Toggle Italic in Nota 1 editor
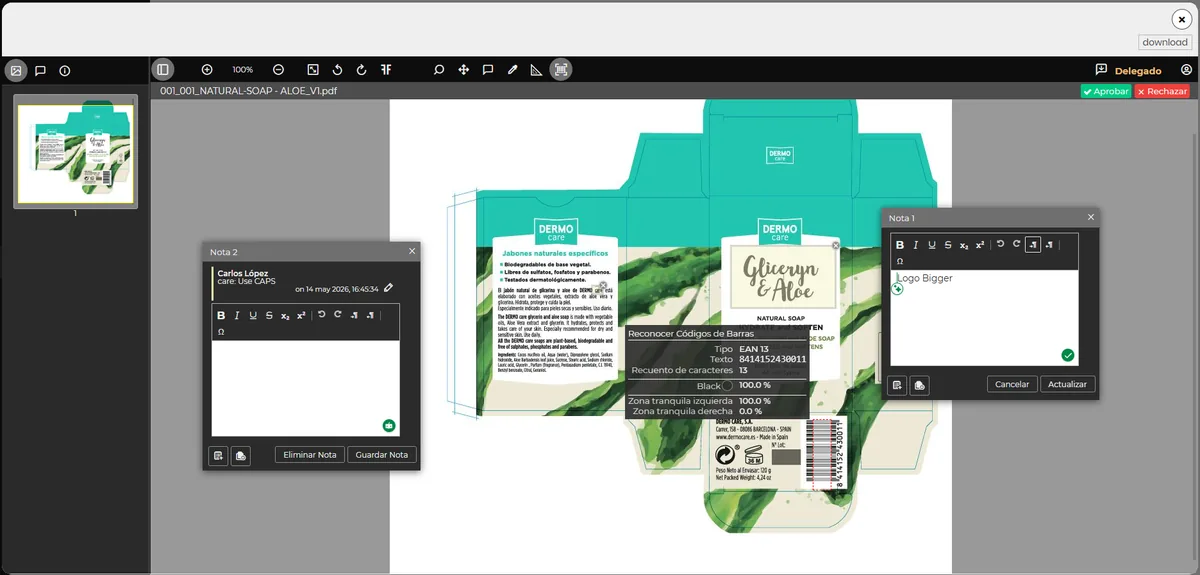This screenshot has width=1200, height=575. pyautogui.click(x=916, y=245)
